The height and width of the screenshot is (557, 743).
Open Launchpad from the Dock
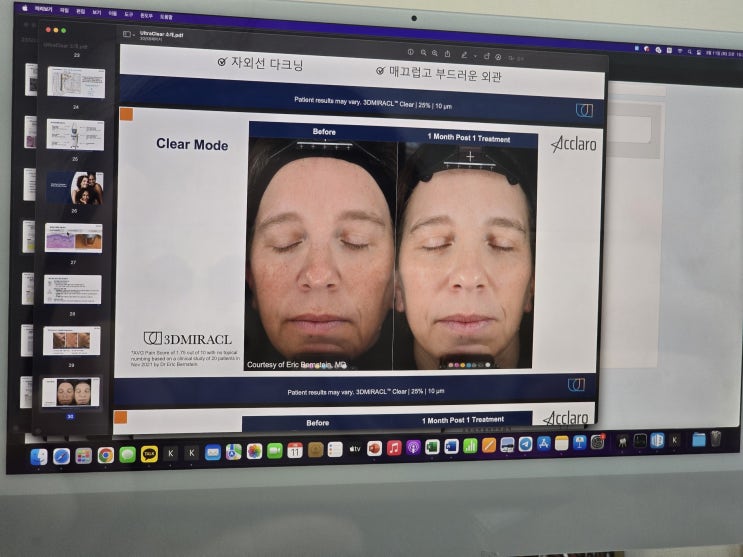(83, 456)
